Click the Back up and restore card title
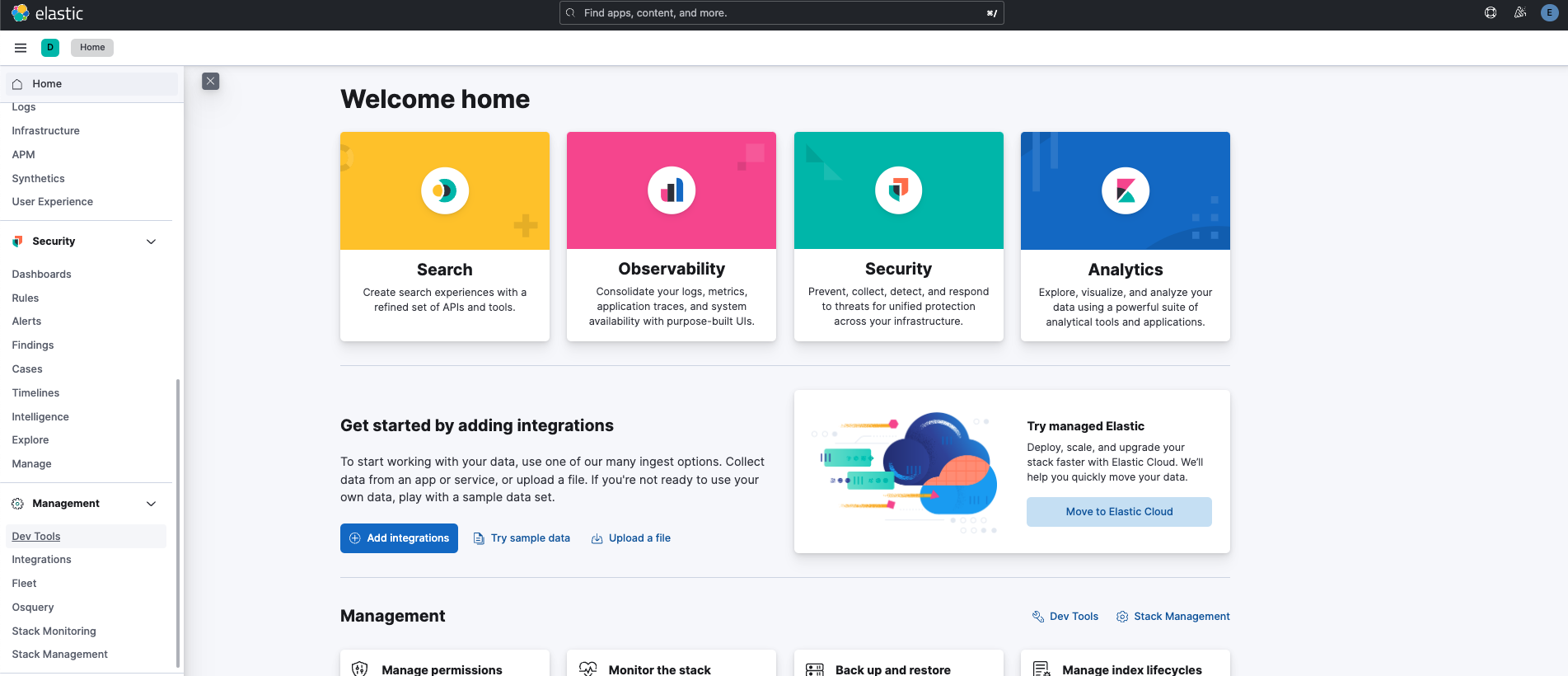The width and height of the screenshot is (1568, 676). coord(893,670)
